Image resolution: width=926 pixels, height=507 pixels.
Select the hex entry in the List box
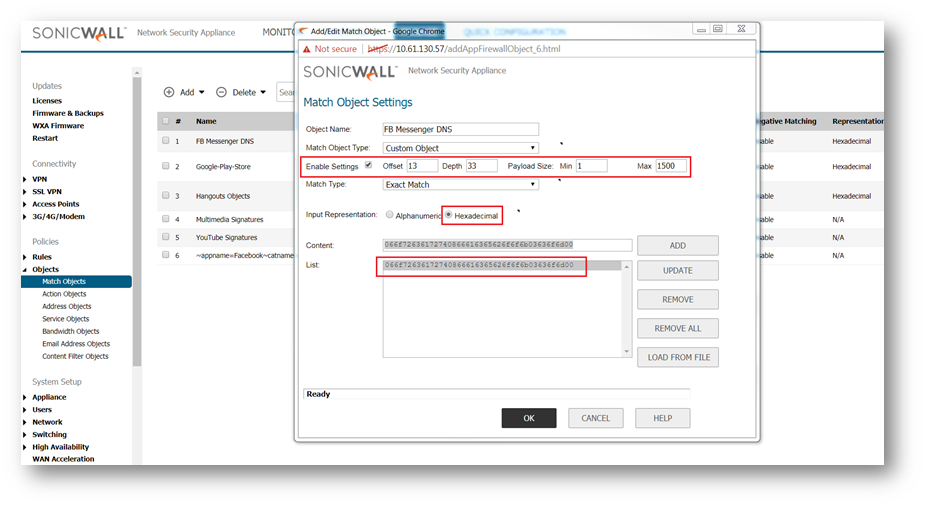[502, 265]
